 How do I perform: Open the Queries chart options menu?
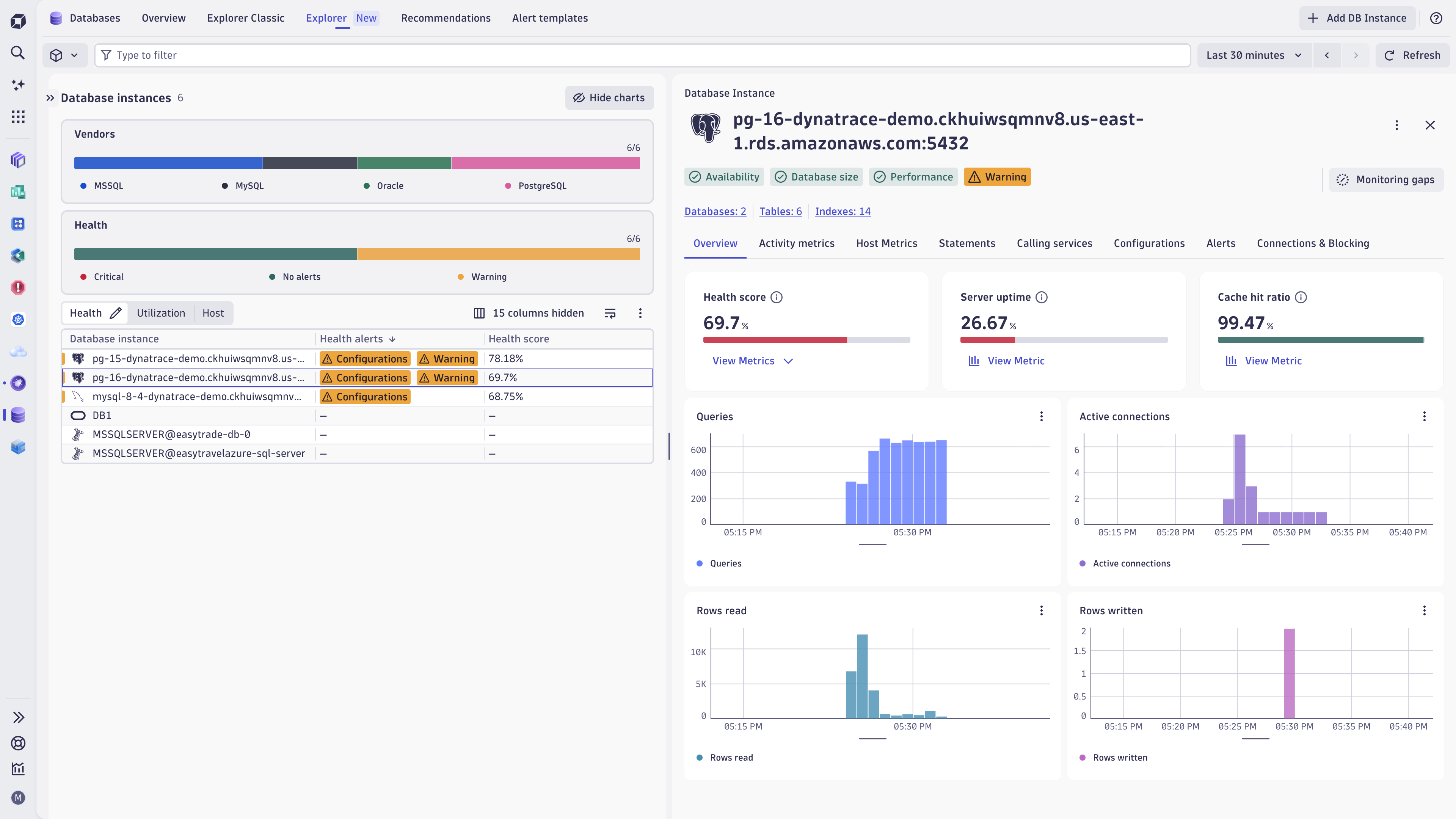1042,417
